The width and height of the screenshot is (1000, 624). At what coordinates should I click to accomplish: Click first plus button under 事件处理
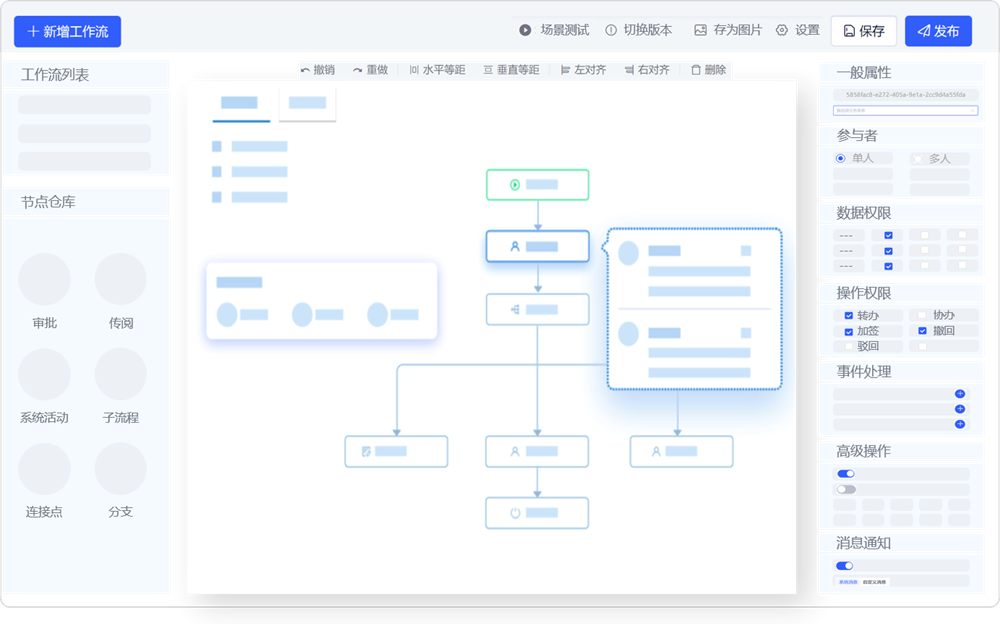point(960,394)
